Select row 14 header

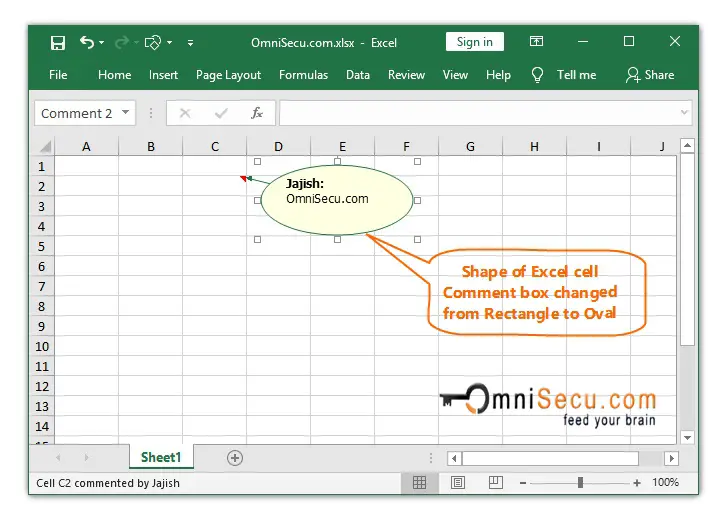[x=42, y=426]
